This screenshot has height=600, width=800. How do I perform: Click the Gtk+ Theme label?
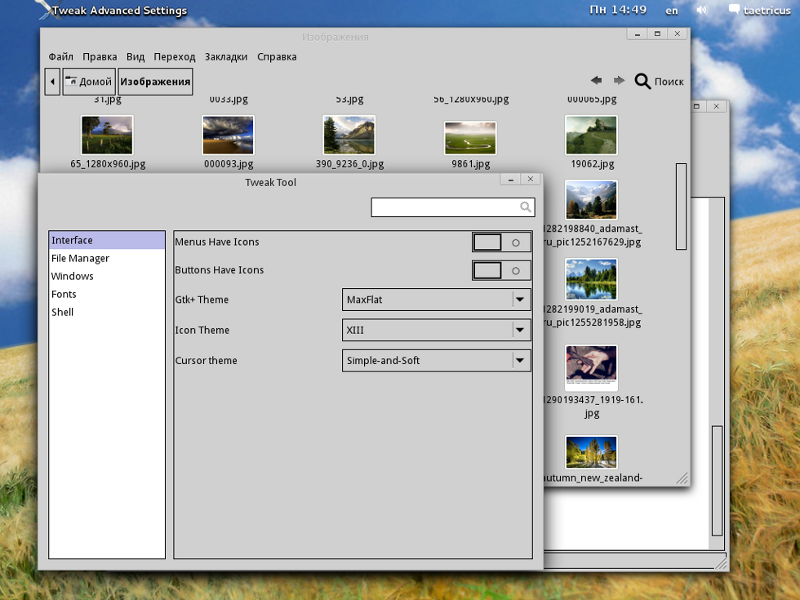tap(202, 299)
